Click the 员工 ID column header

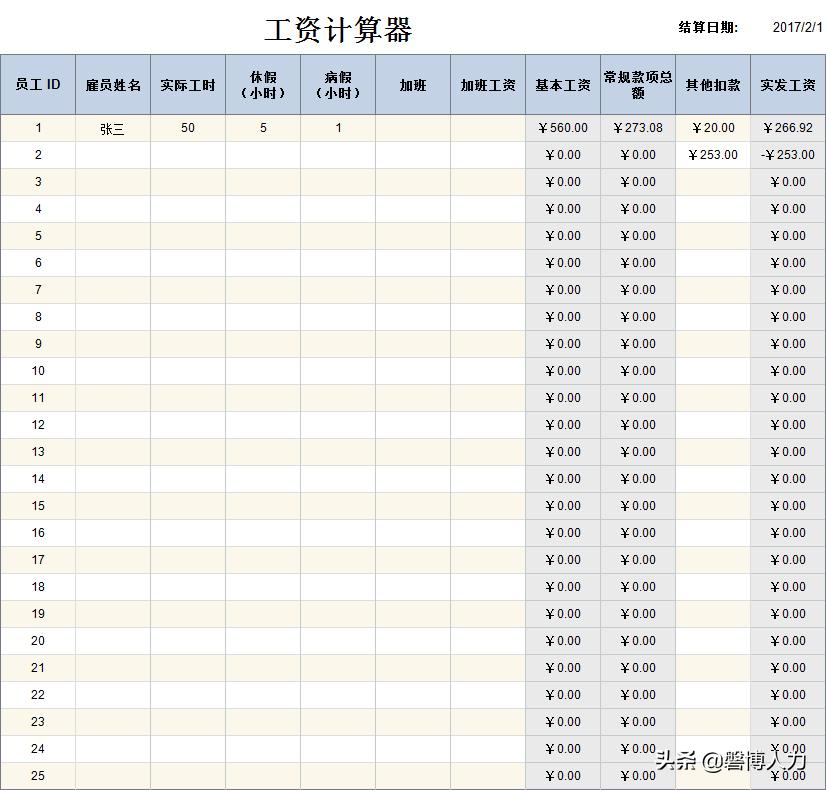click(x=38, y=84)
